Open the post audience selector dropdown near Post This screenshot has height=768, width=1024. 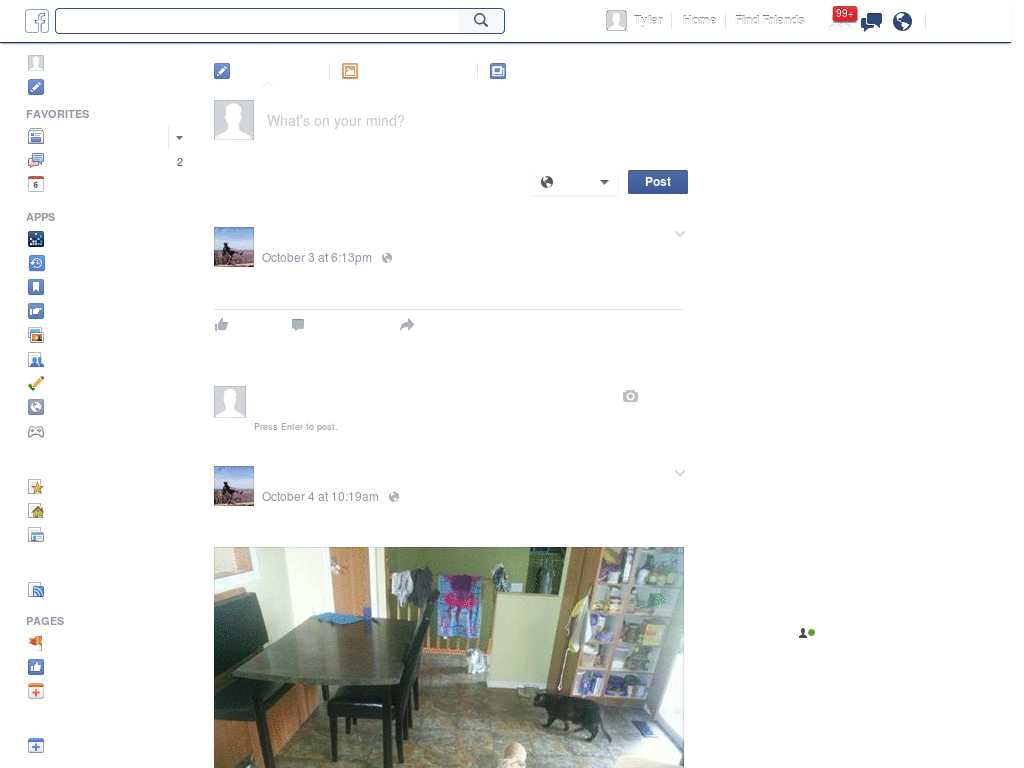coord(574,182)
